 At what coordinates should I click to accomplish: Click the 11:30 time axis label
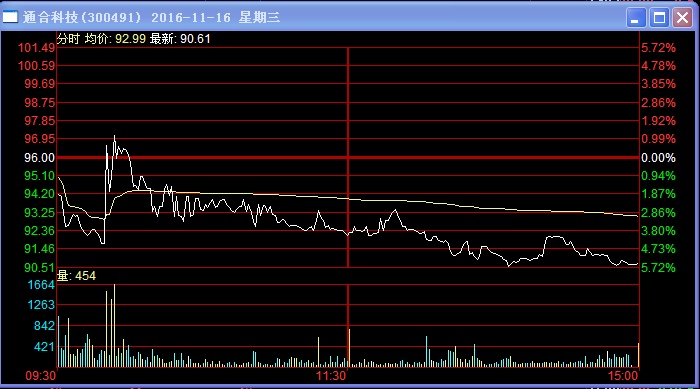tap(331, 376)
